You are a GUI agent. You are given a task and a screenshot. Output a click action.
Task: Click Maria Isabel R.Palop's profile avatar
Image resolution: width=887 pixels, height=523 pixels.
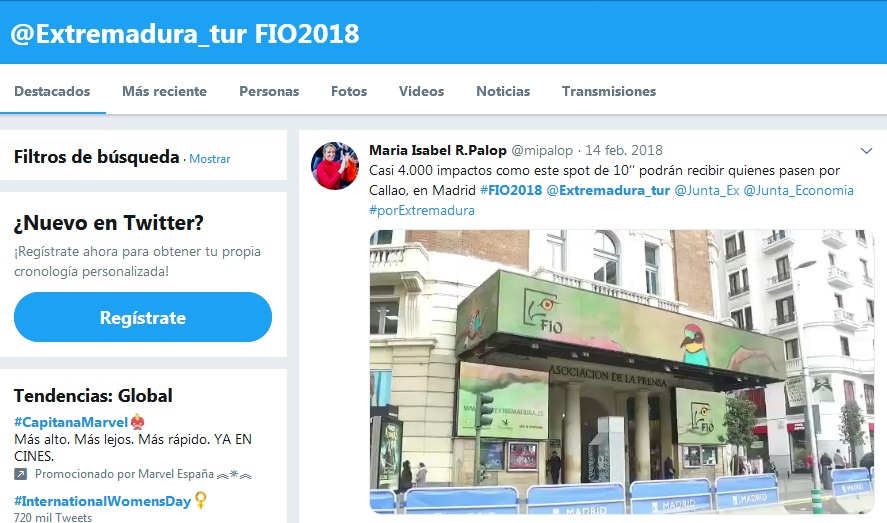click(335, 166)
